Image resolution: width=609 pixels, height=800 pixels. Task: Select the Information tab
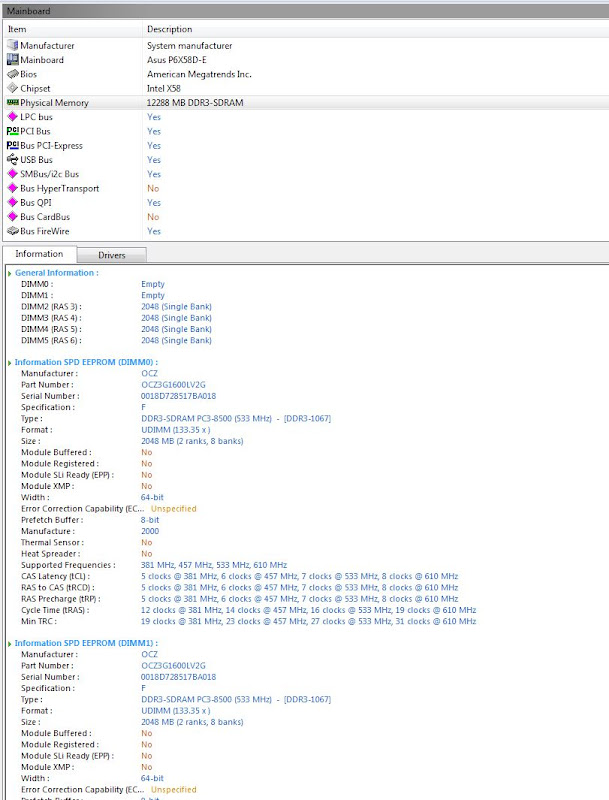39,254
